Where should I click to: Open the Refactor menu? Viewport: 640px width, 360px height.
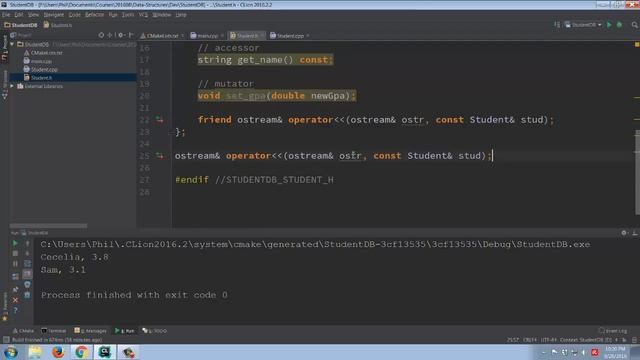[x=94, y=15]
